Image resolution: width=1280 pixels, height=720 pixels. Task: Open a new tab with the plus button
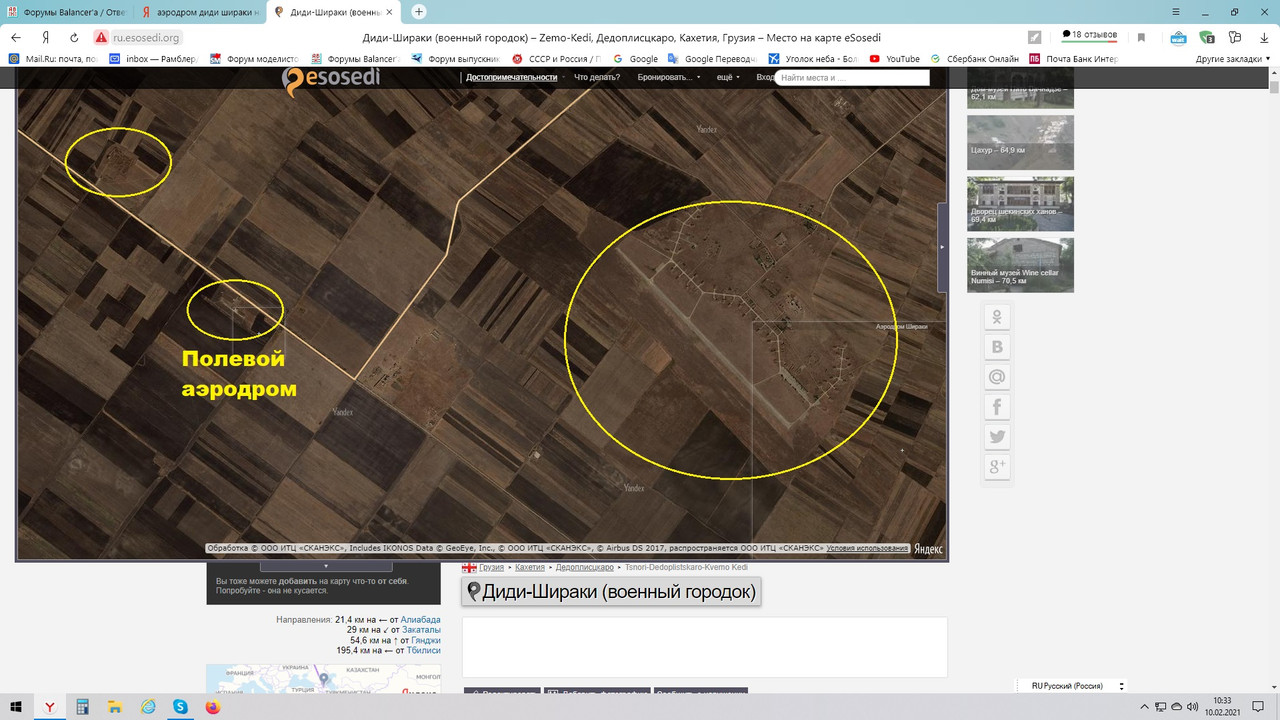pyautogui.click(x=419, y=12)
